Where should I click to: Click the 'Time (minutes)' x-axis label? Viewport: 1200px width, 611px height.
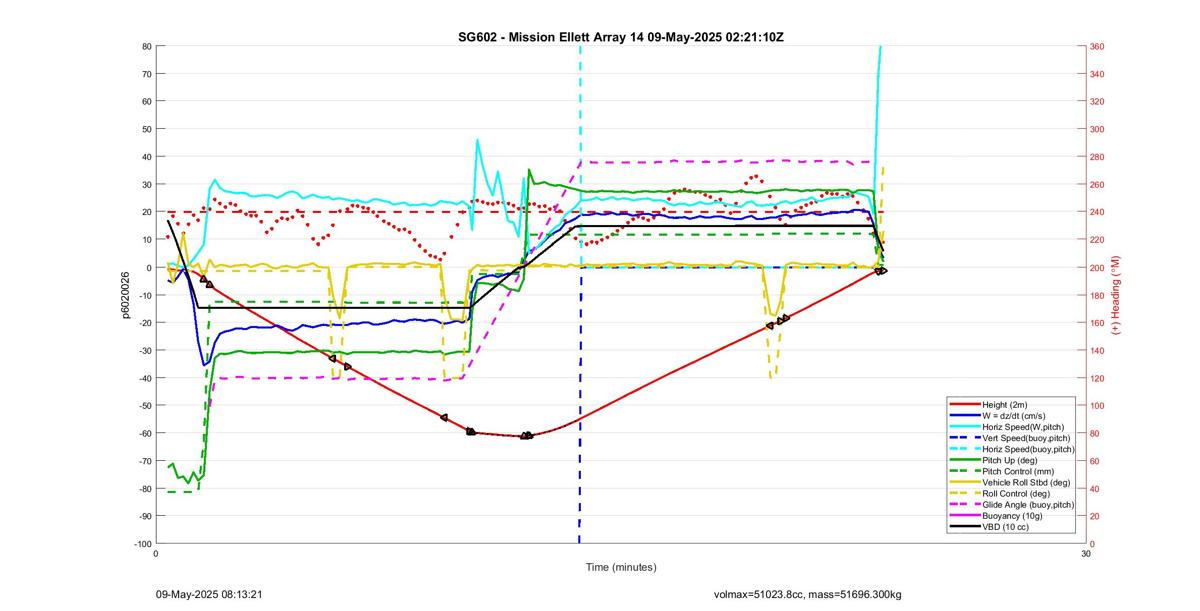621,567
